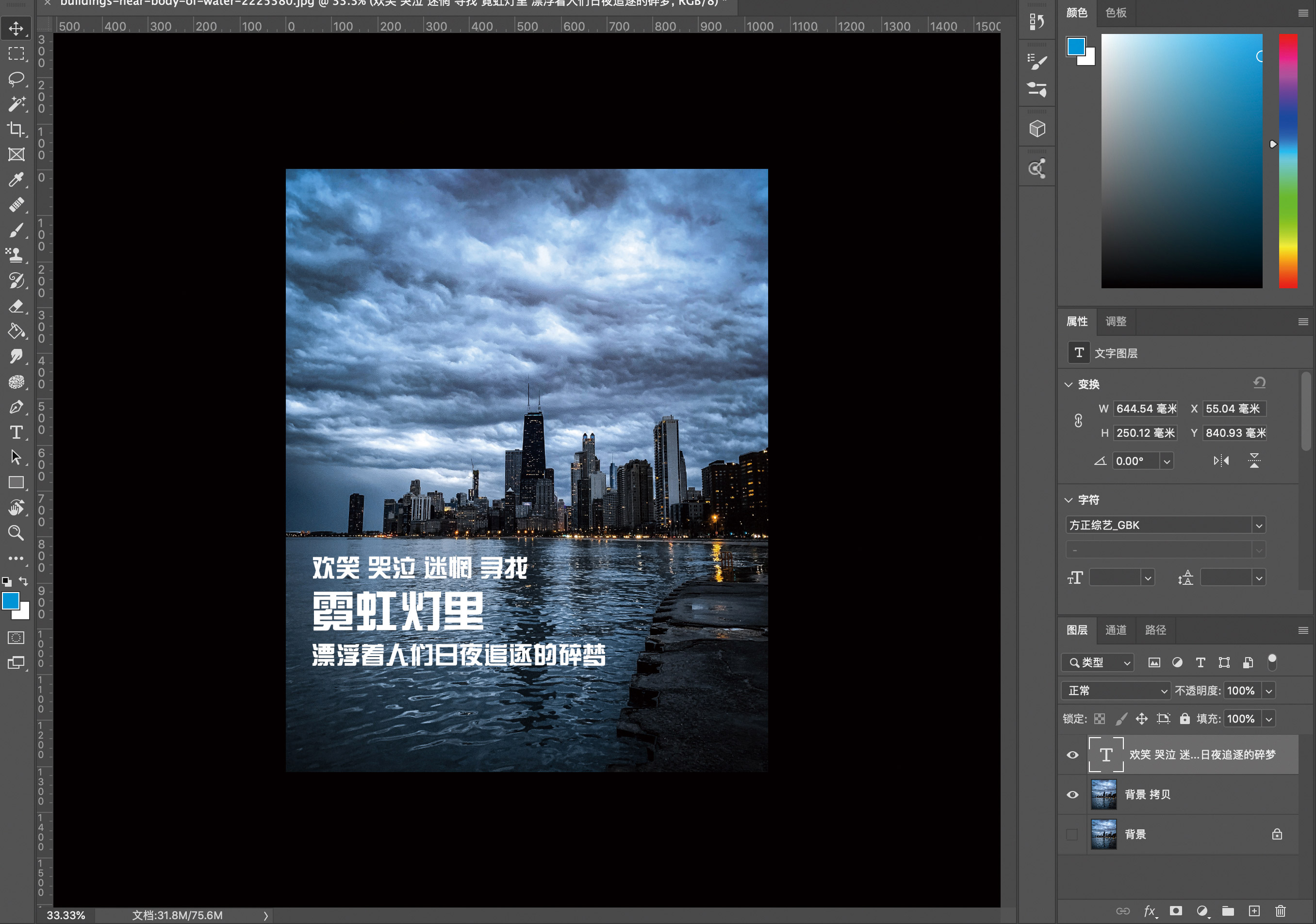This screenshot has width=1316, height=924.
Task: Change the screen mode
Action: point(16,662)
